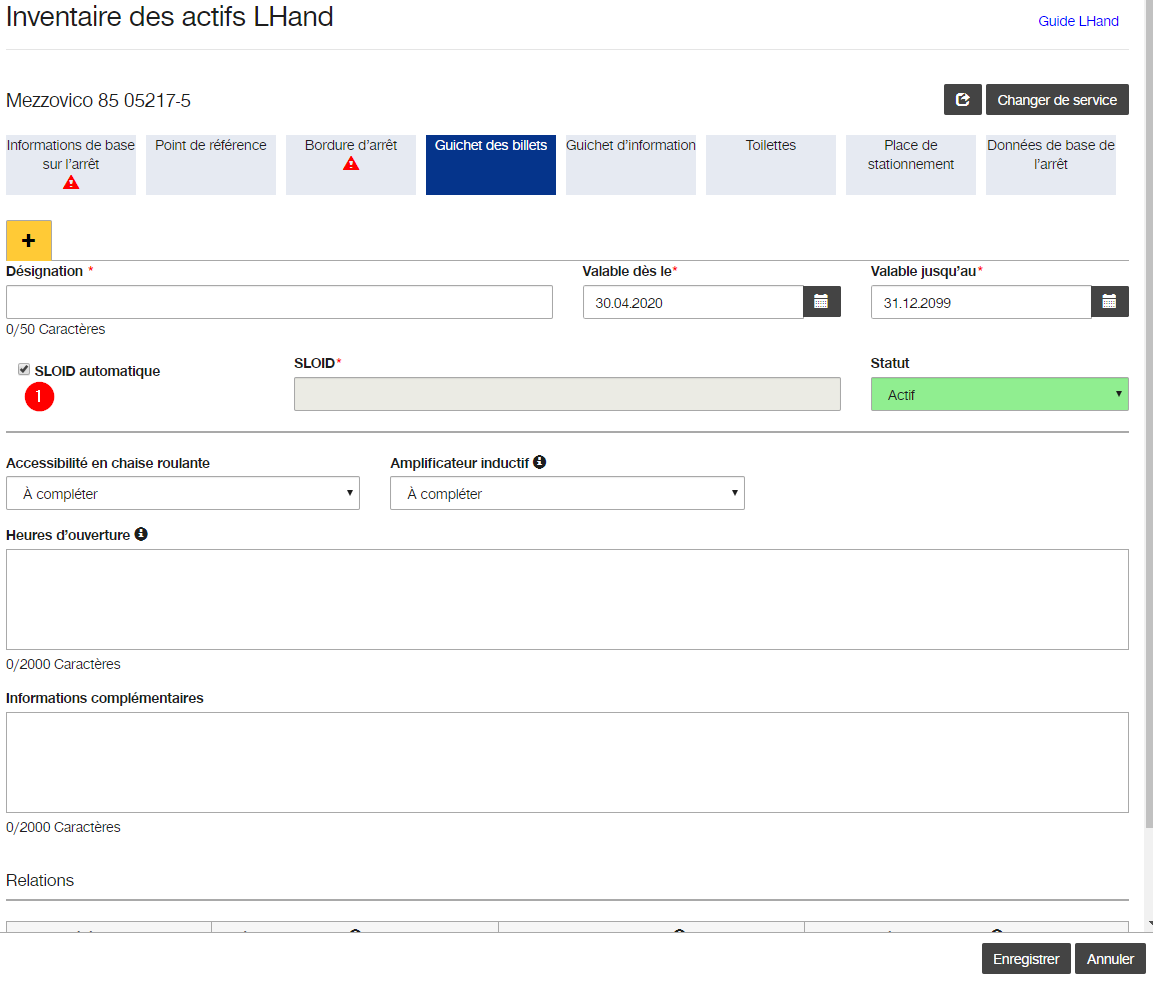This screenshot has width=1153, height=982.
Task: Uncheck SLOID automatique checkbox
Action: [24, 369]
